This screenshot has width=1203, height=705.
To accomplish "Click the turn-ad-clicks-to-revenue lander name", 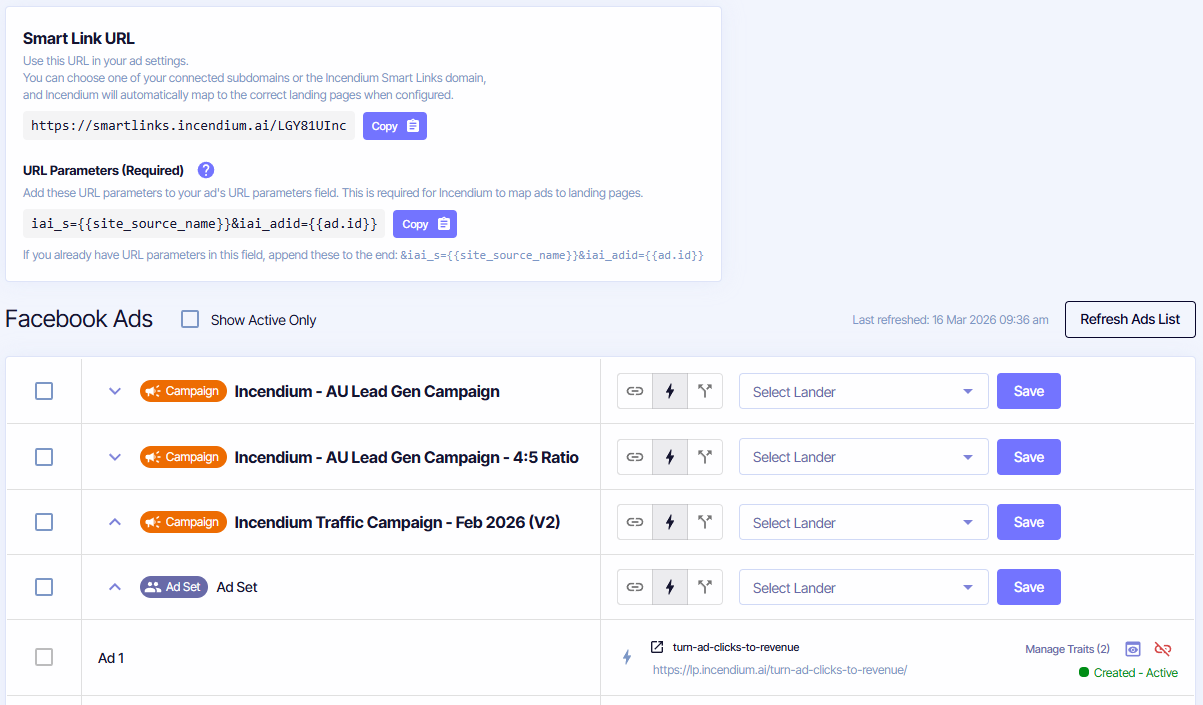I will click(736, 647).
